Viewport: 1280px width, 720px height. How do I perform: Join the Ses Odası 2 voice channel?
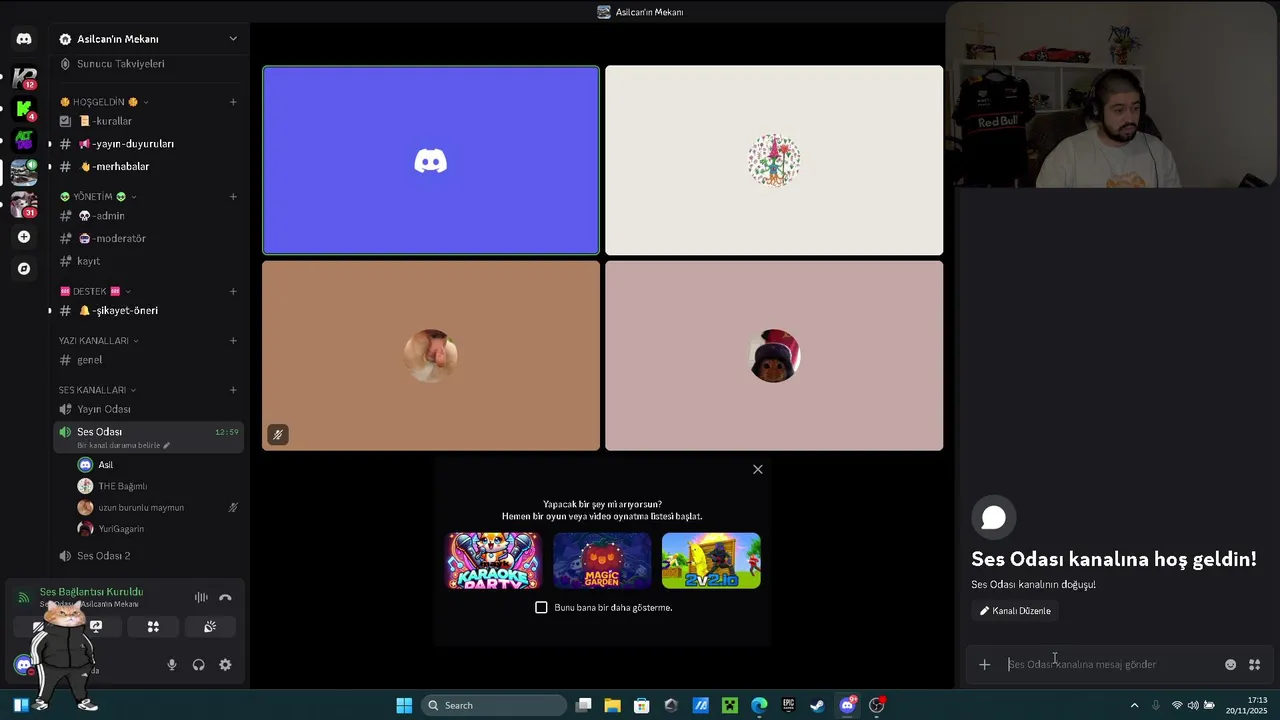pos(148,556)
